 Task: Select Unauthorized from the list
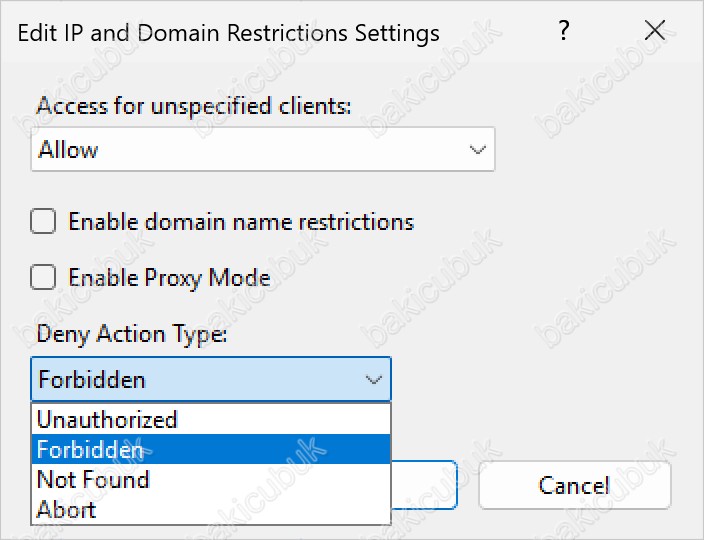coord(211,419)
